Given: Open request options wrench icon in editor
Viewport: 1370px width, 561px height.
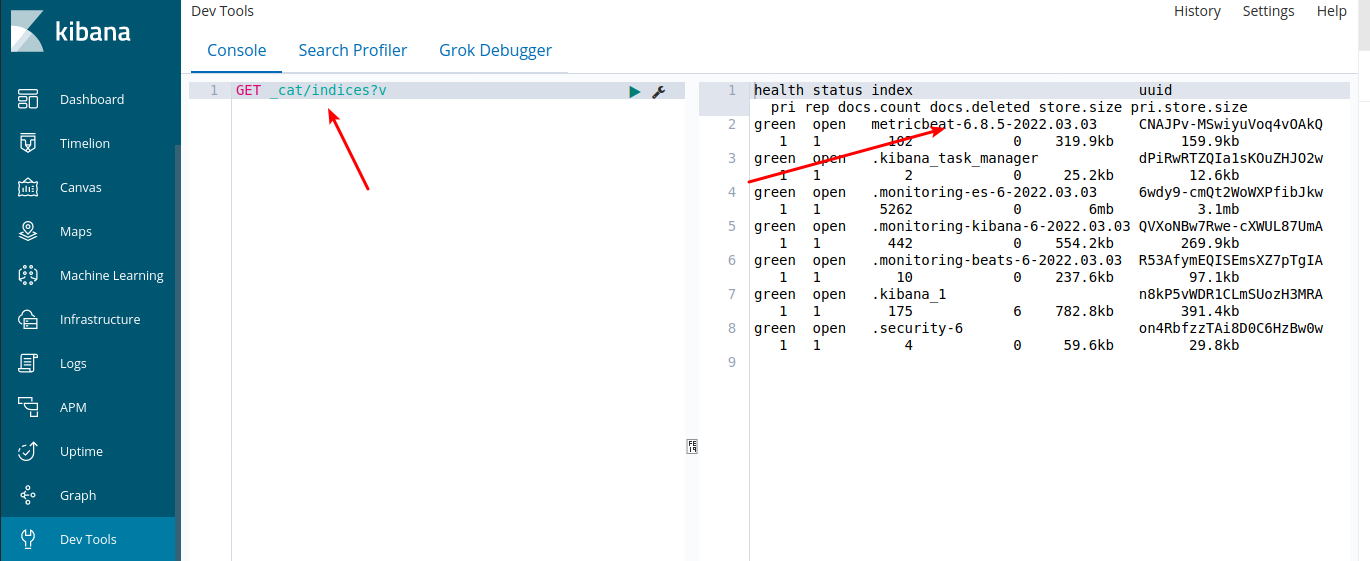Looking at the screenshot, I should tap(658, 91).
